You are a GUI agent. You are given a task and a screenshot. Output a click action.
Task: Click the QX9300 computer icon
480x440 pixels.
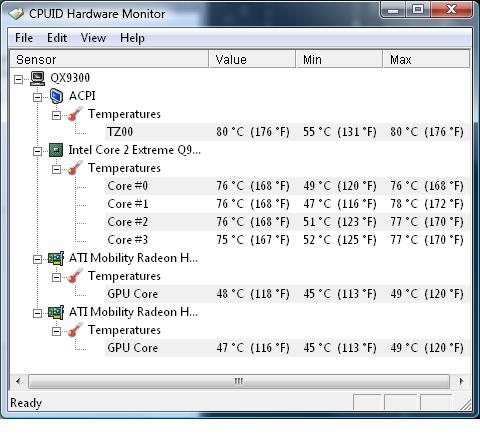click(37, 78)
